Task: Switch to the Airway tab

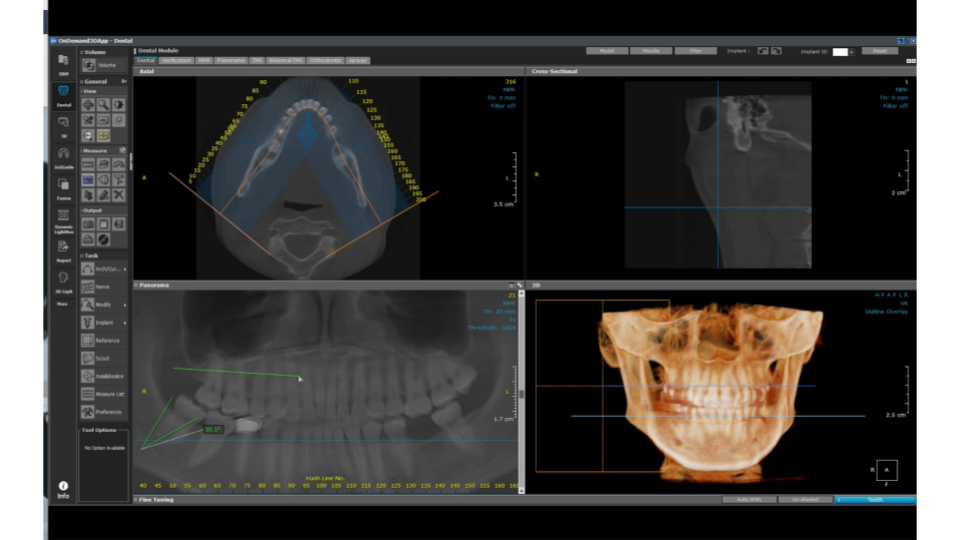Action: pos(358,61)
